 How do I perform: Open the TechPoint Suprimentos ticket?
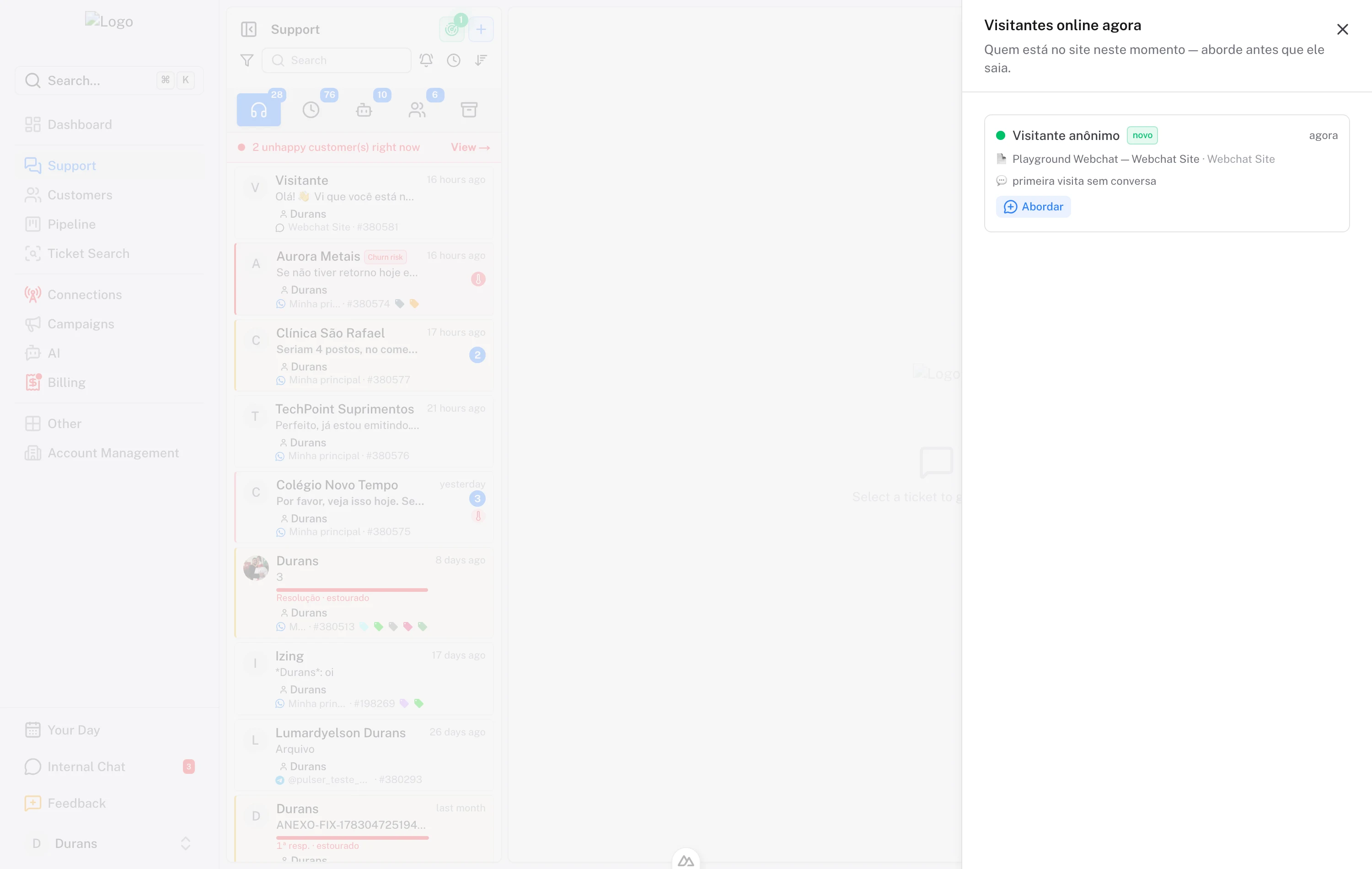click(364, 431)
